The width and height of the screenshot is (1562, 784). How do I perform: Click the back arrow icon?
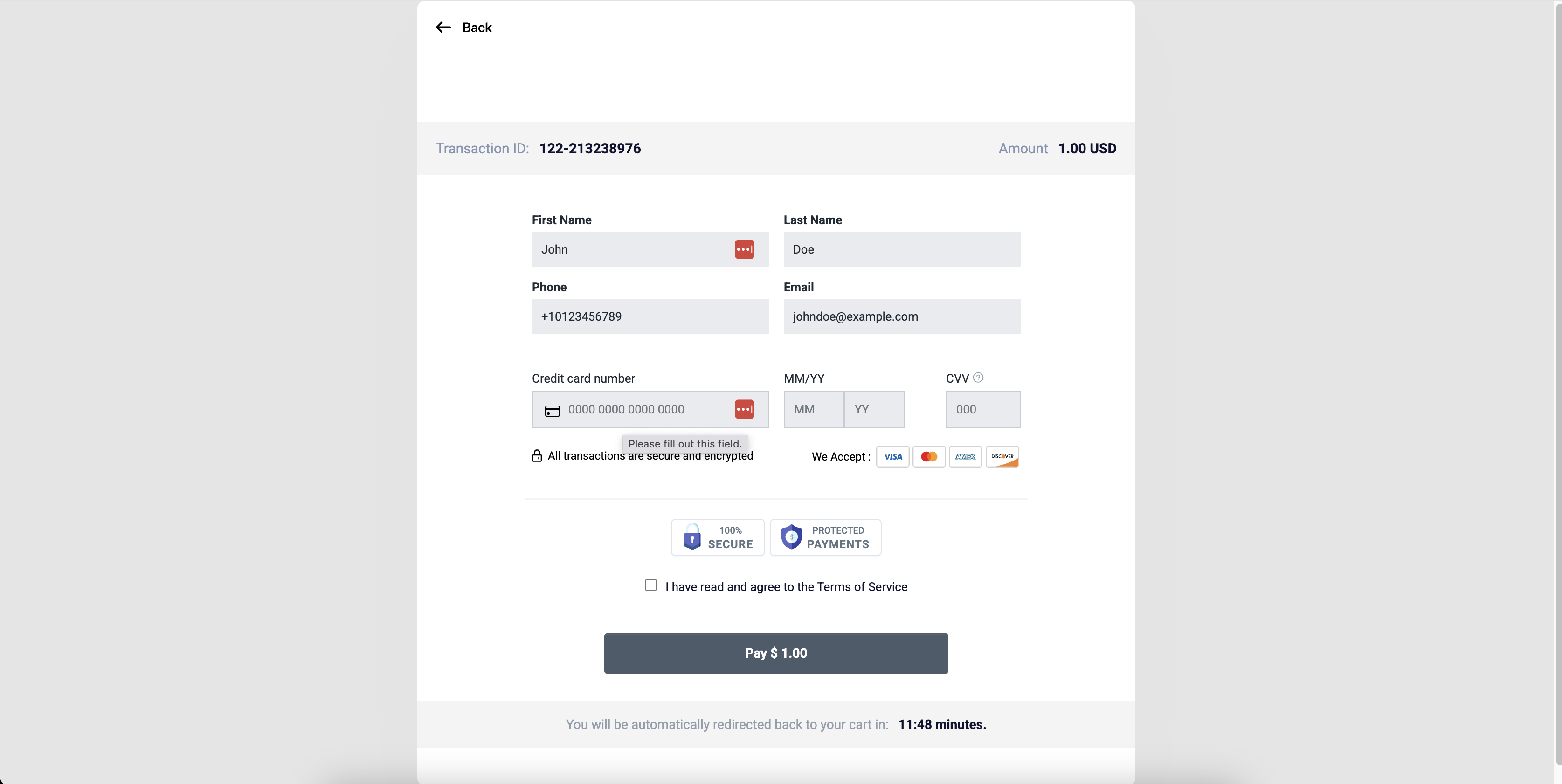coord(443,28)
